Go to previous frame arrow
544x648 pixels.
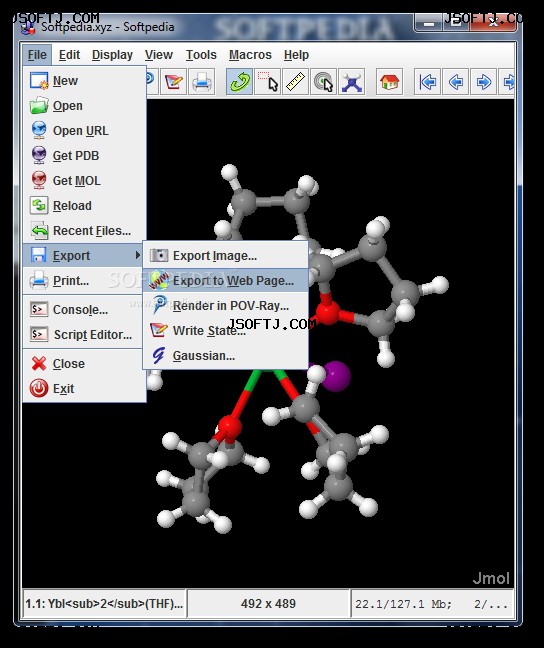click(x=455, y=81)
